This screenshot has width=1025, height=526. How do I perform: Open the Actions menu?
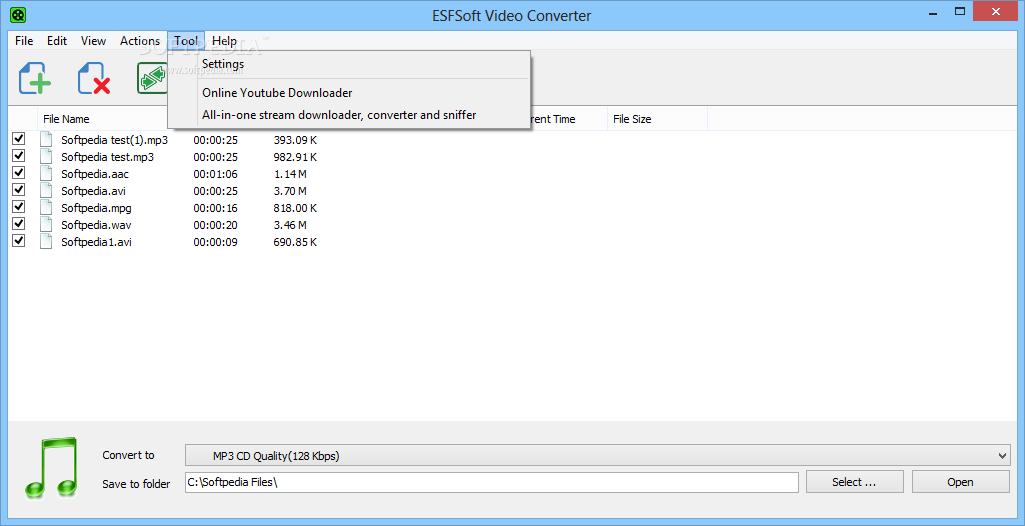(140, 41)
